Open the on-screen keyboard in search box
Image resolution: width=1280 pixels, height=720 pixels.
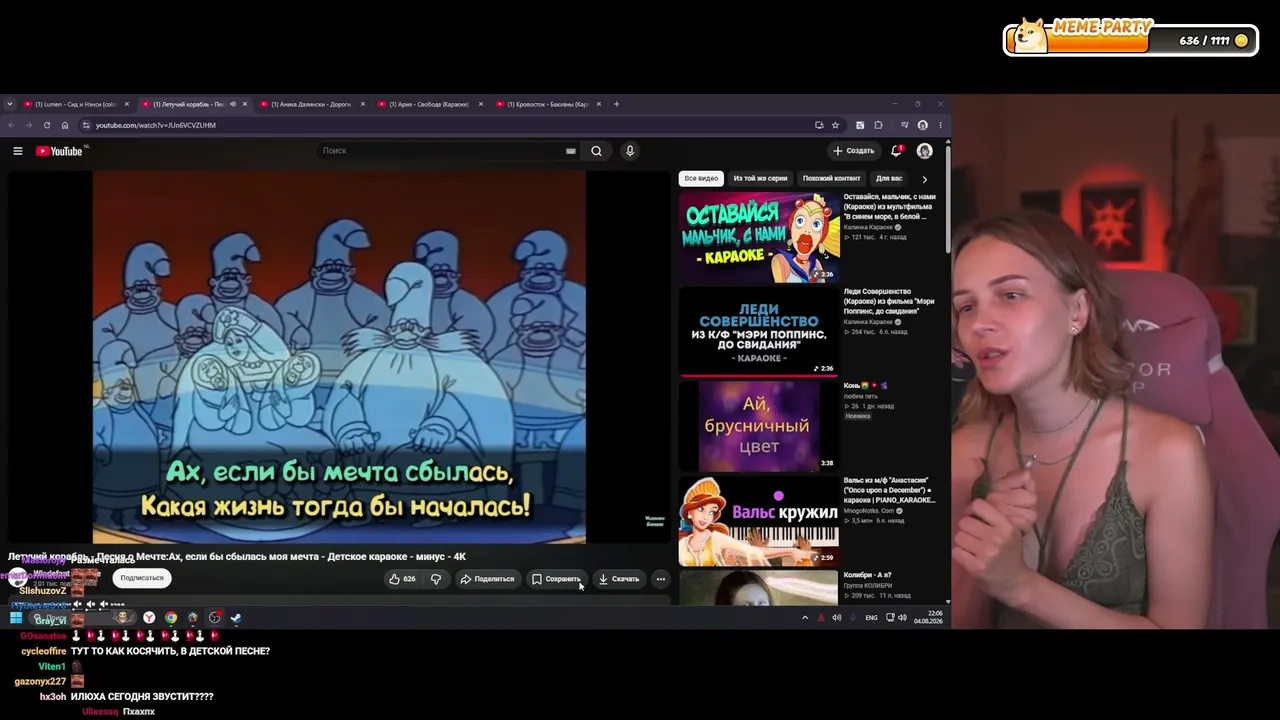click(571, 151)
